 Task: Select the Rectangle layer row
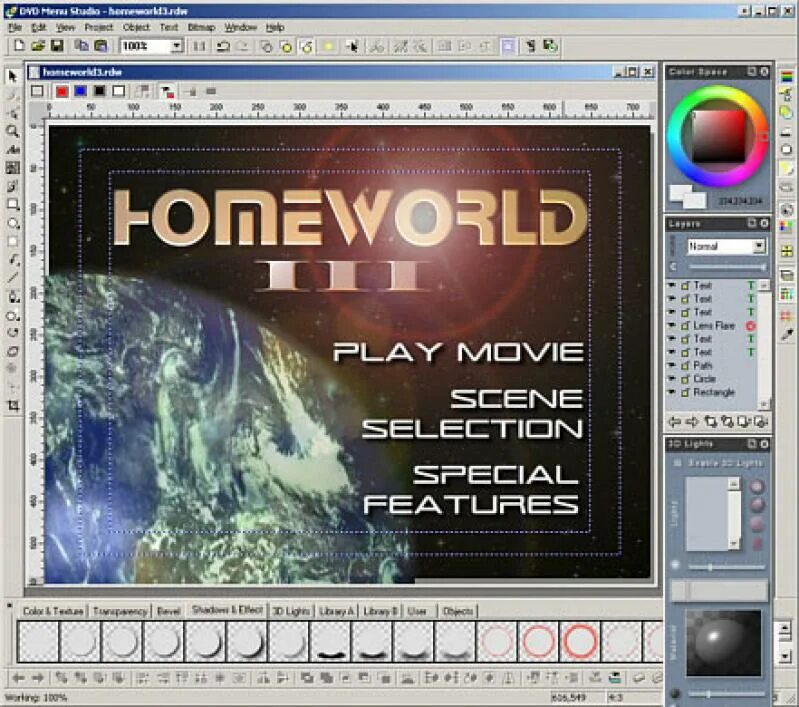[x=713, y=392]
